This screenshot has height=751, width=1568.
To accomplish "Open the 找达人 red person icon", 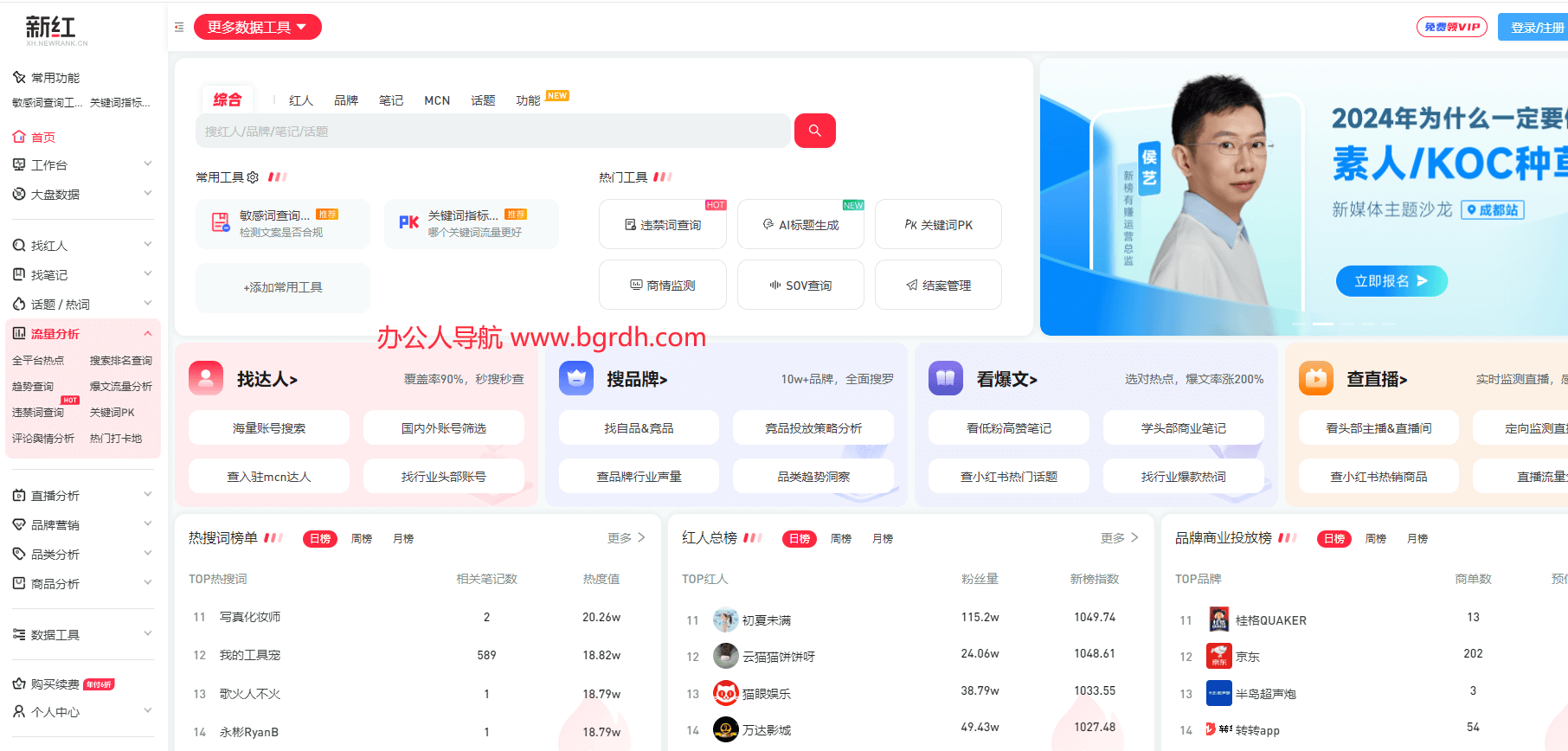I will 206,379.
